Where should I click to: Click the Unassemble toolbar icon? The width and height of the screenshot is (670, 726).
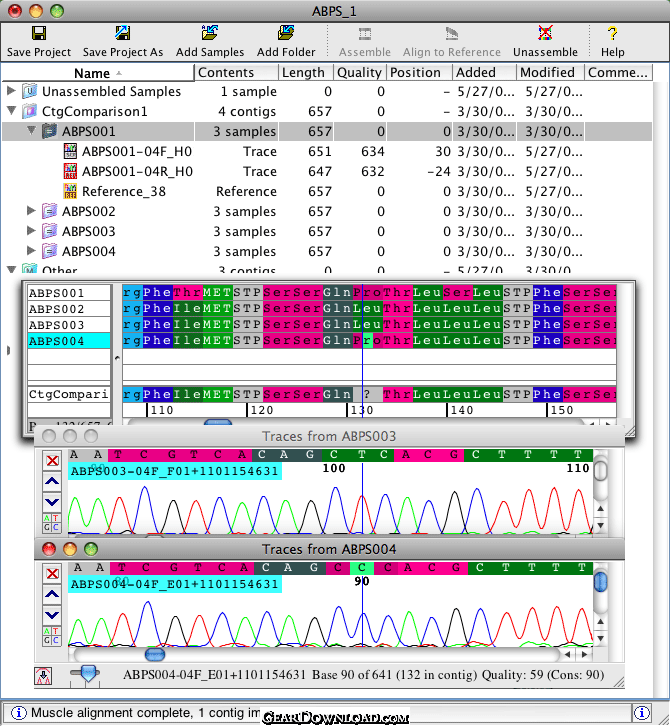[545, 33]
